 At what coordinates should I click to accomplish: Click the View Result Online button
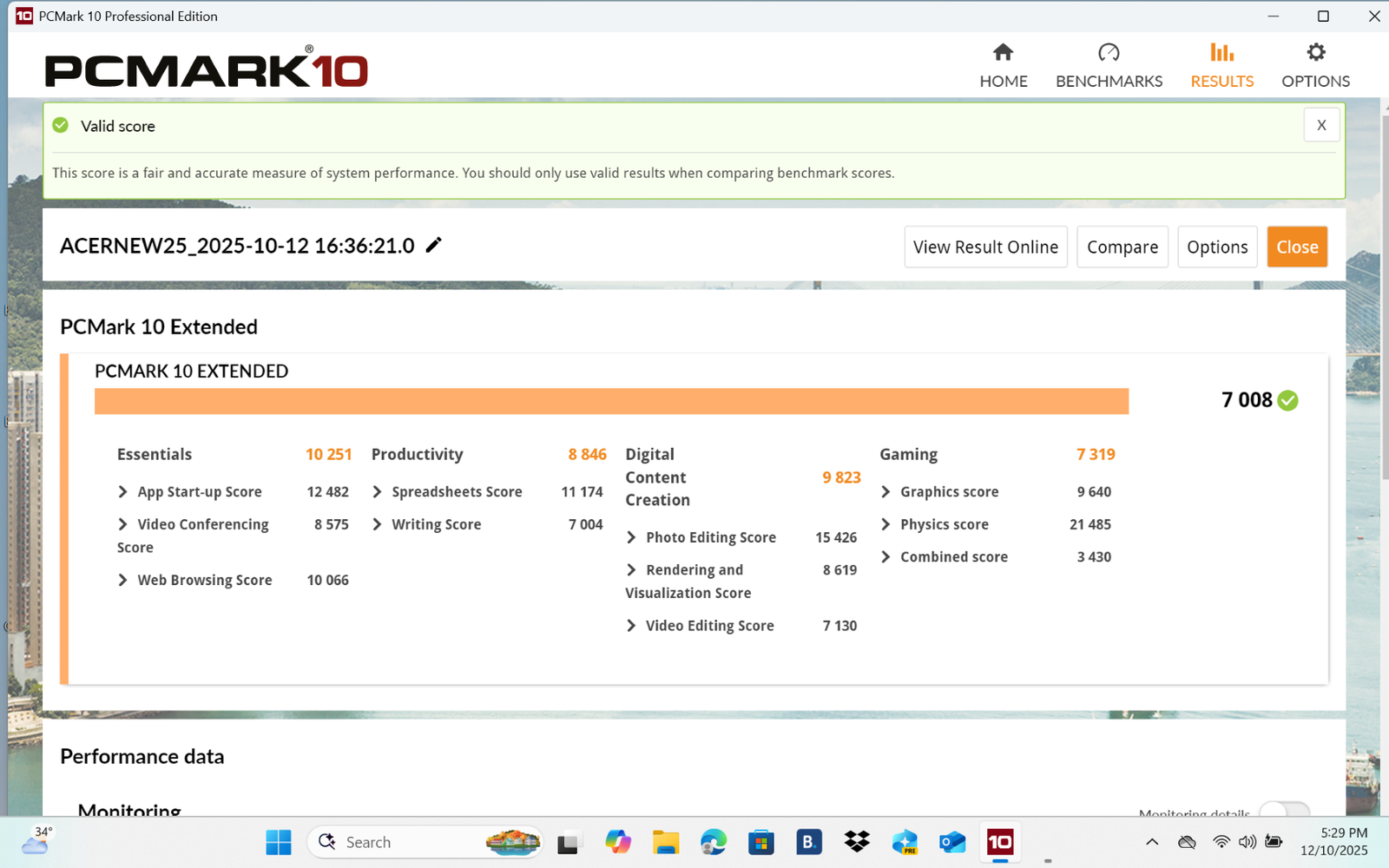[x=985, y=247]
